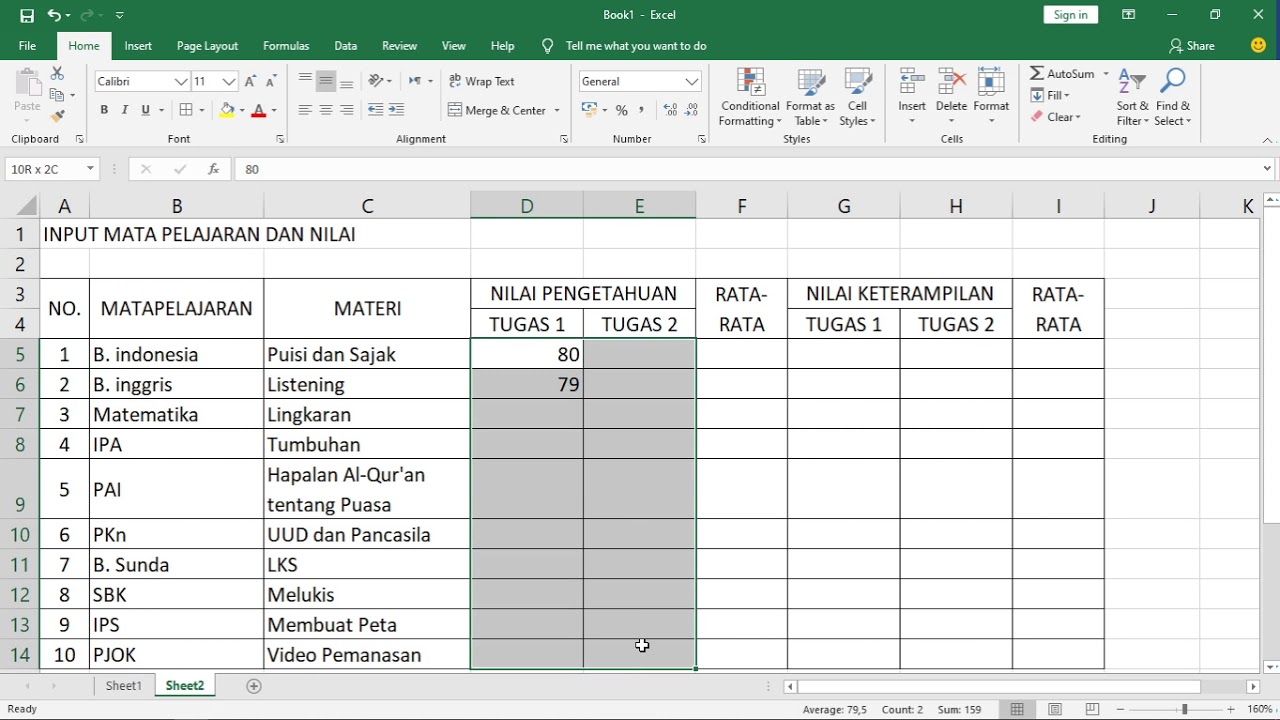1280x720 pixels.
Task: Toggle Bold formatting
Action: (x=104, y=110)
